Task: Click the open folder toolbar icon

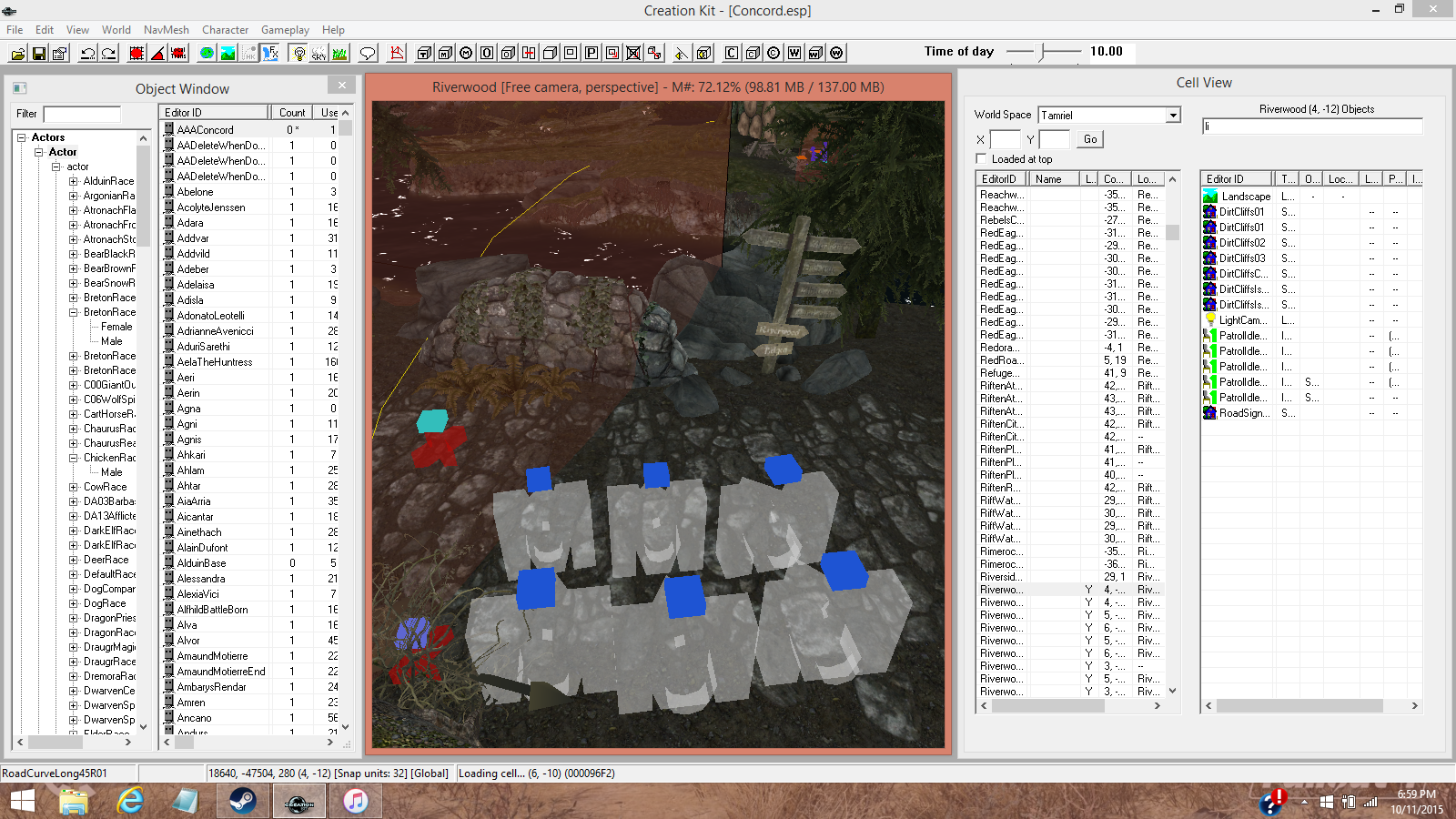Action: (18, 53)
